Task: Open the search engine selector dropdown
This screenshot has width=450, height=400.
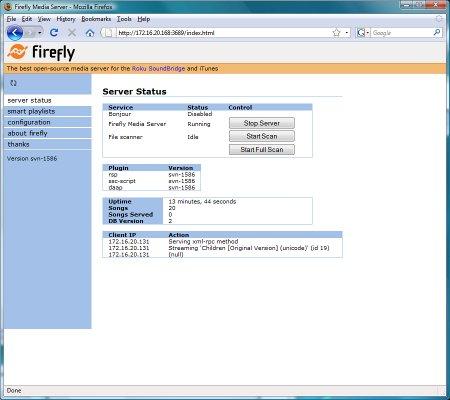Action: (x=363, y=33)
